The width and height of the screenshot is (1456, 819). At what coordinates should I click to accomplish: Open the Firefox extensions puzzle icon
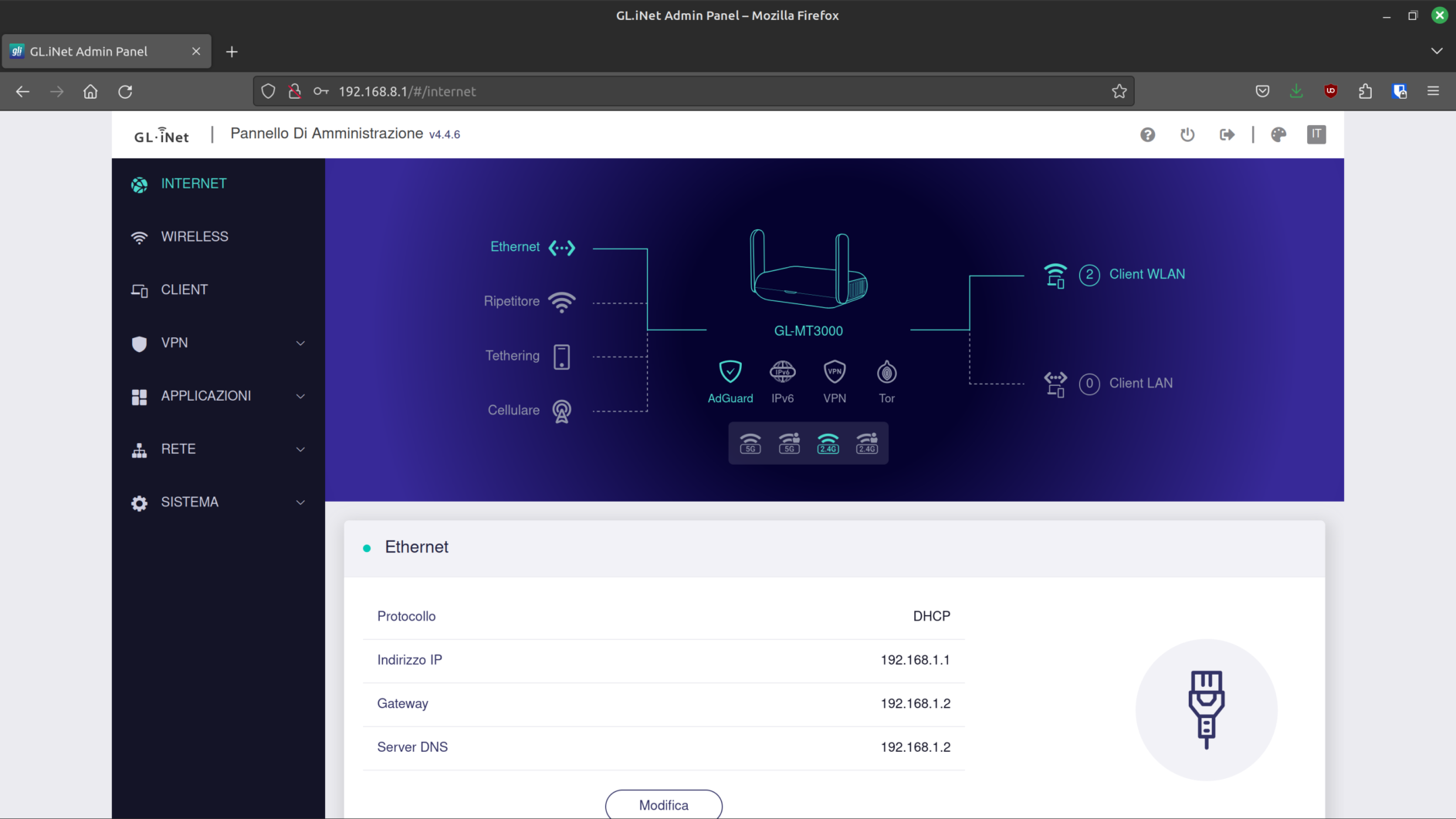(1365, 91)
